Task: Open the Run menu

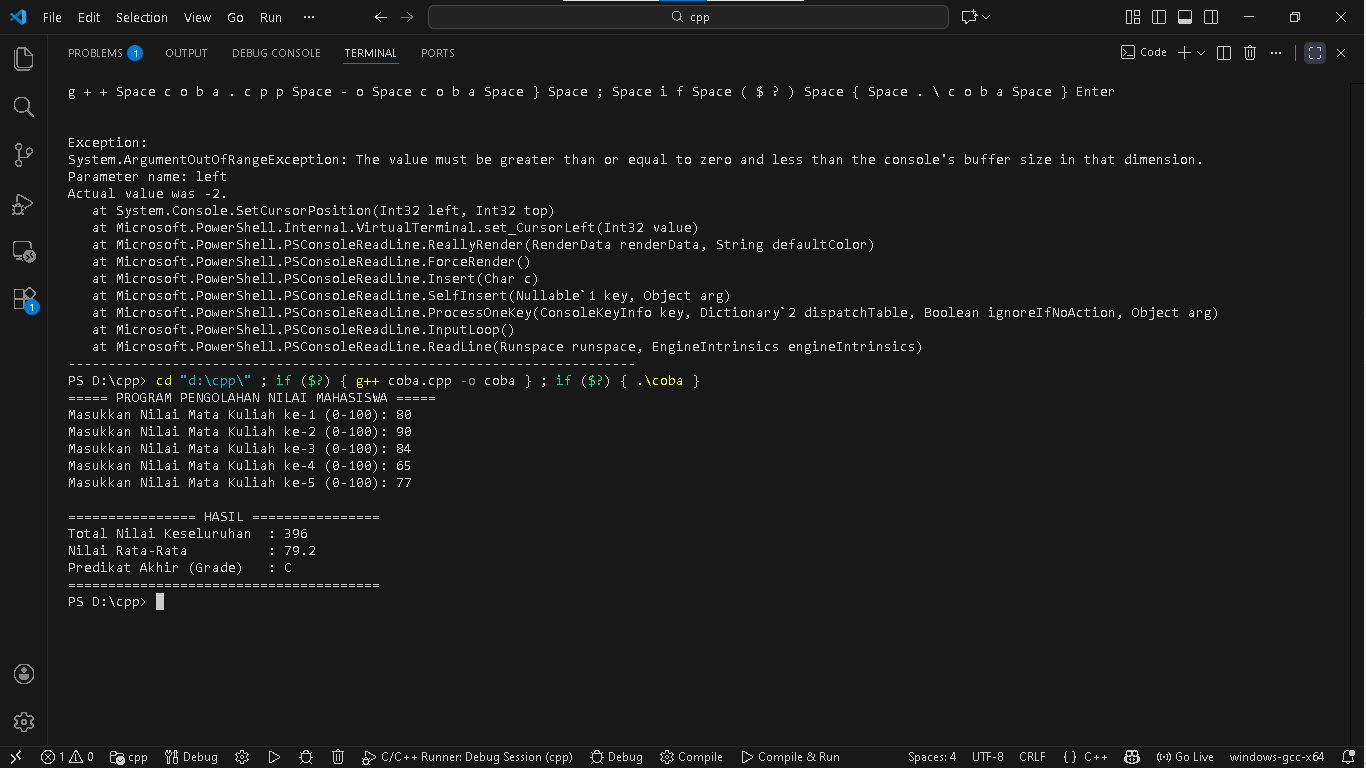Action: tap(271, 17)
